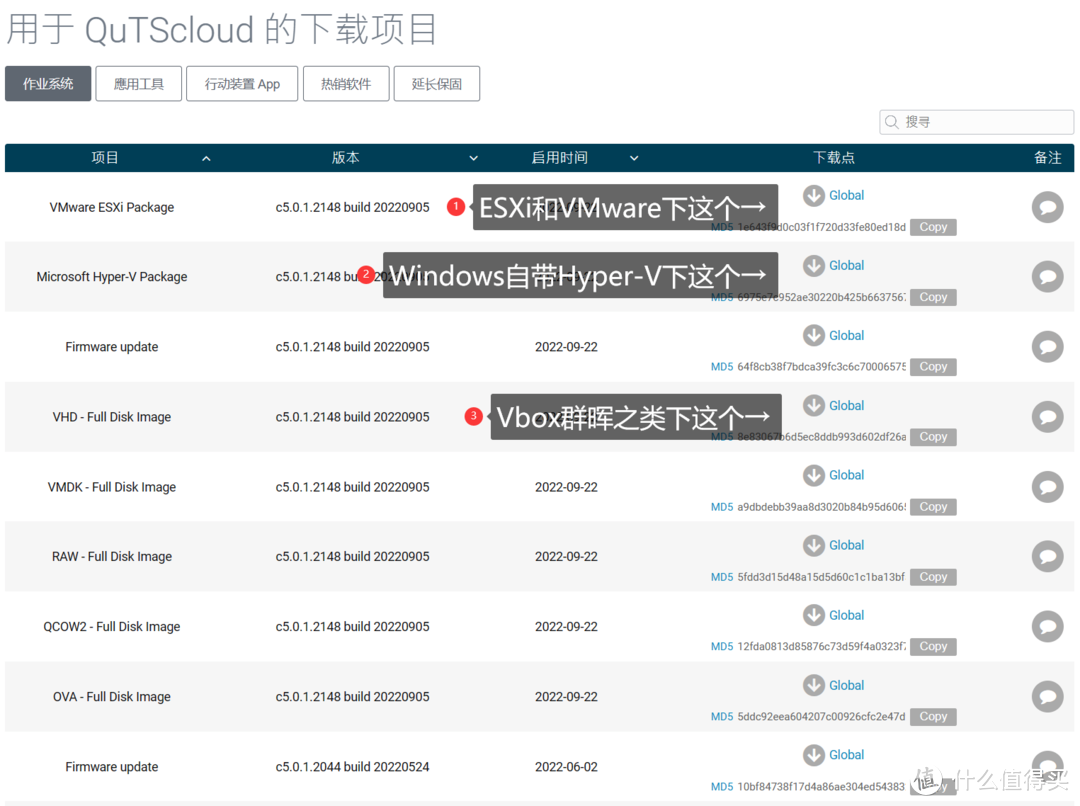
Task: Click into the 搜寻 search field
Action: 976,122
